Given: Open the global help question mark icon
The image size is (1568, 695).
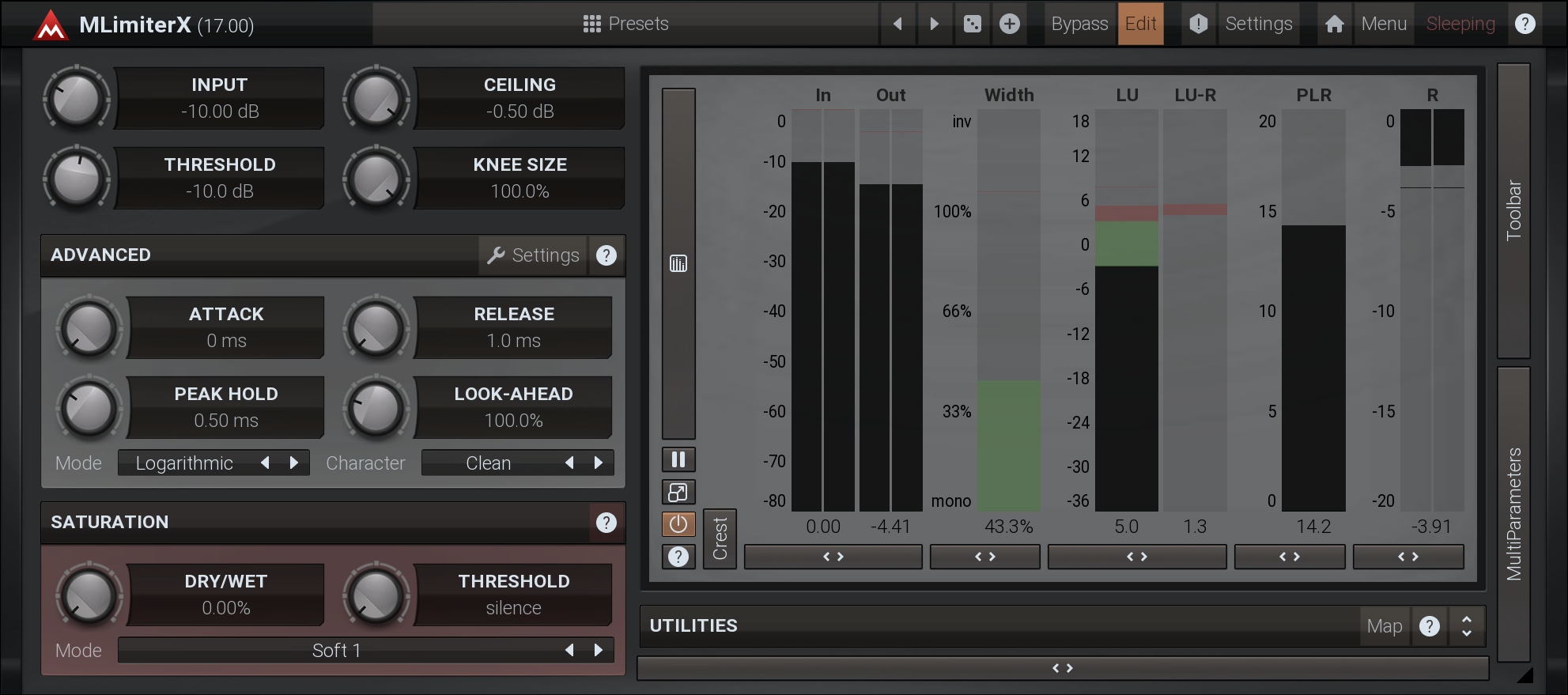Looking at the screenshot, I should pos(1525,24).
